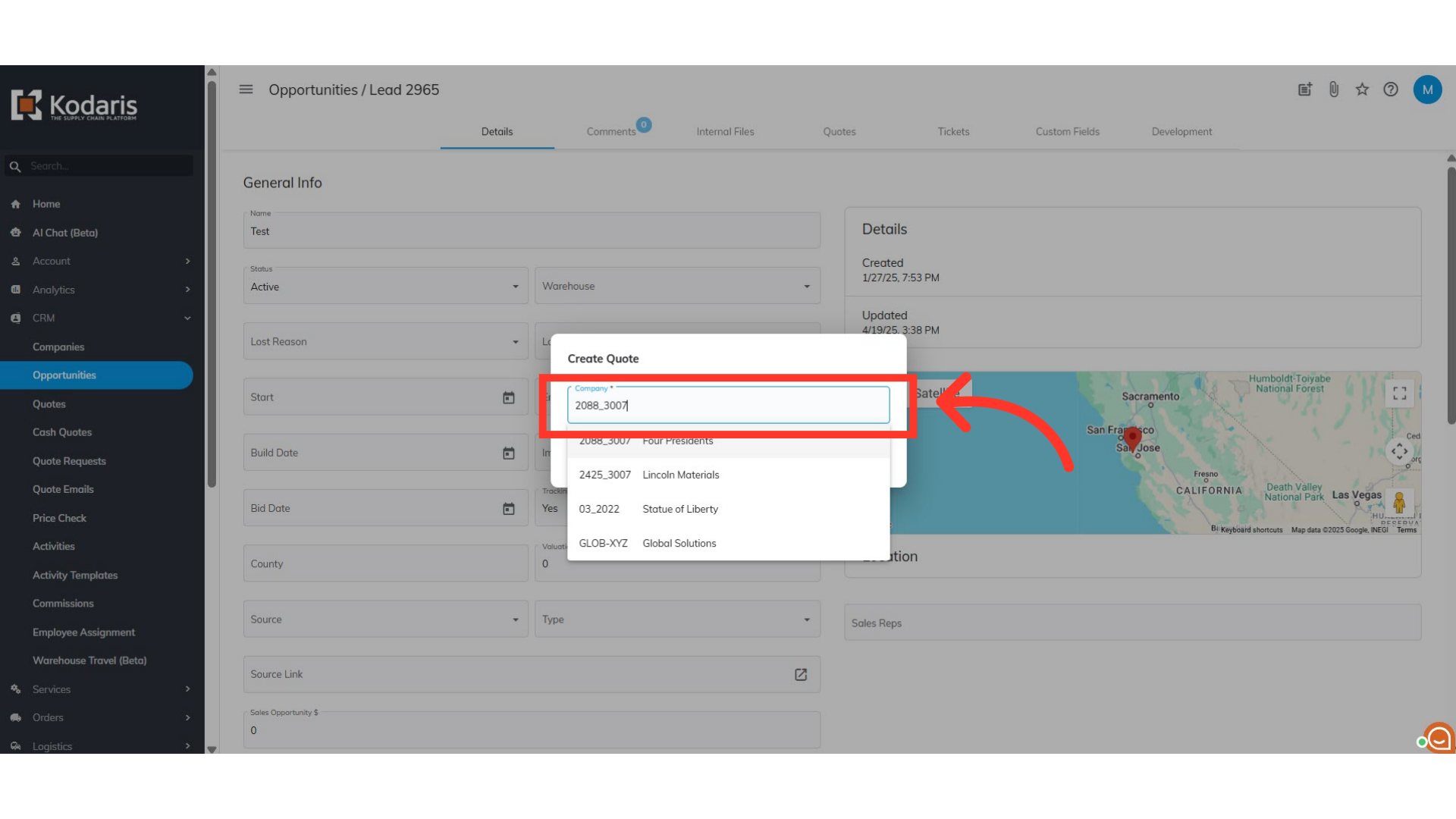
Task: Switch to the Quotes tab
Action: [x=839, y=132]
